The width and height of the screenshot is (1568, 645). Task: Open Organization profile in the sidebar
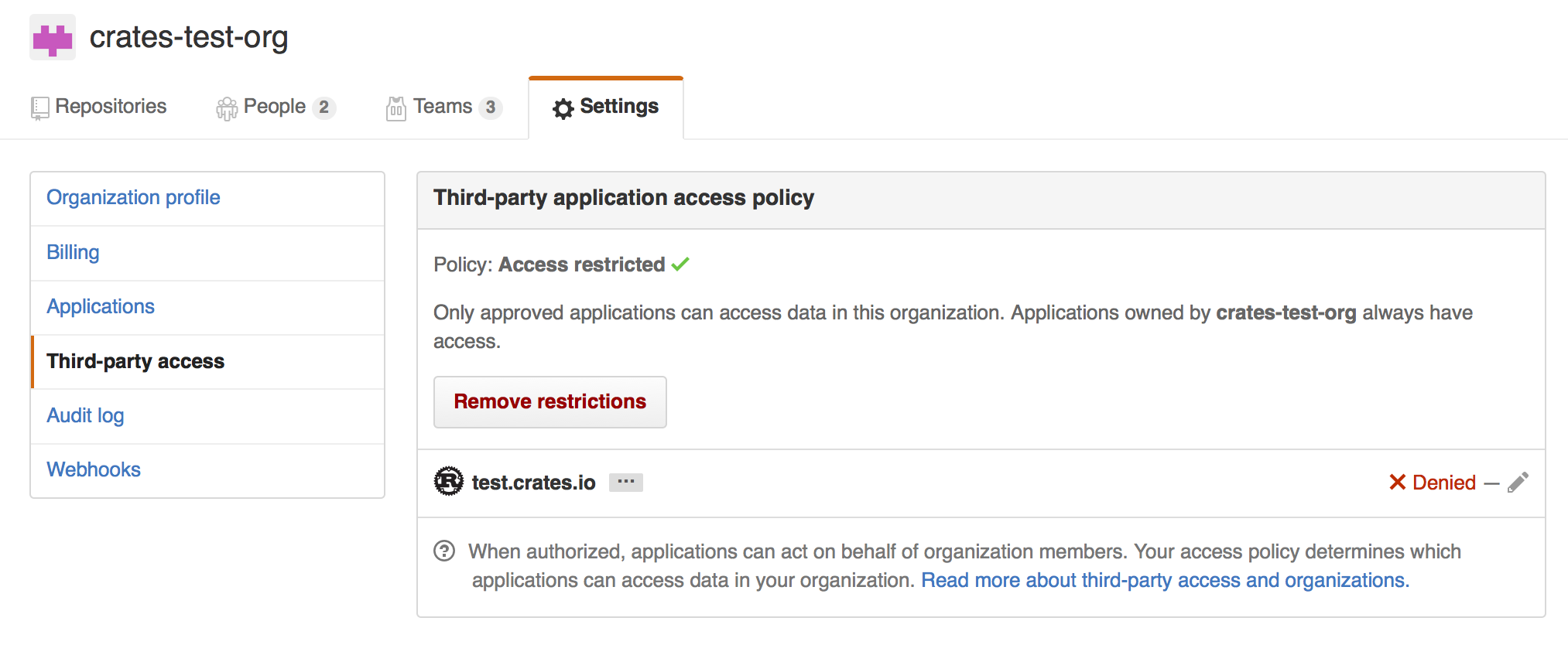[133, 198]
